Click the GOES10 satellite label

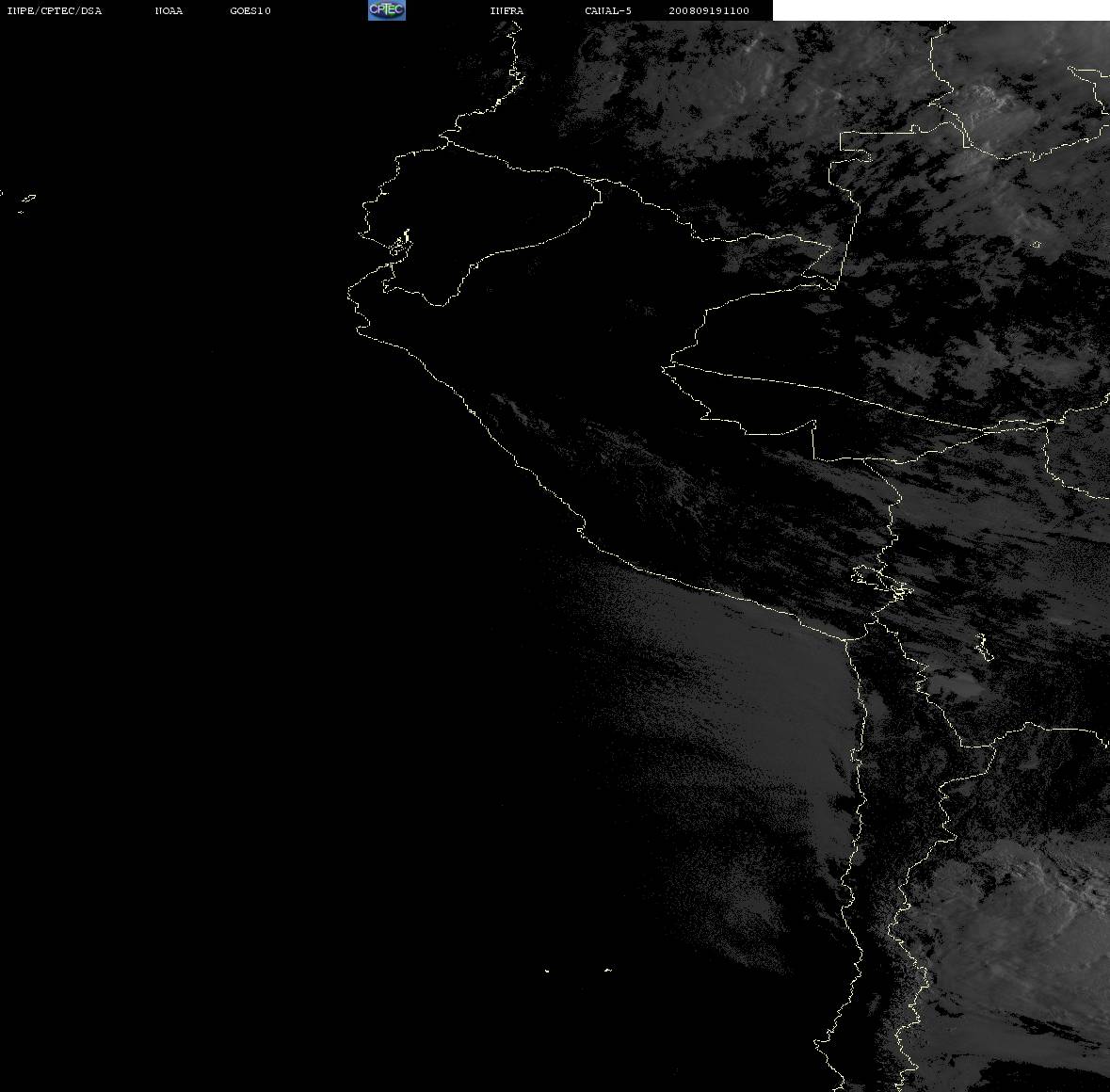(x=250, y=10)
